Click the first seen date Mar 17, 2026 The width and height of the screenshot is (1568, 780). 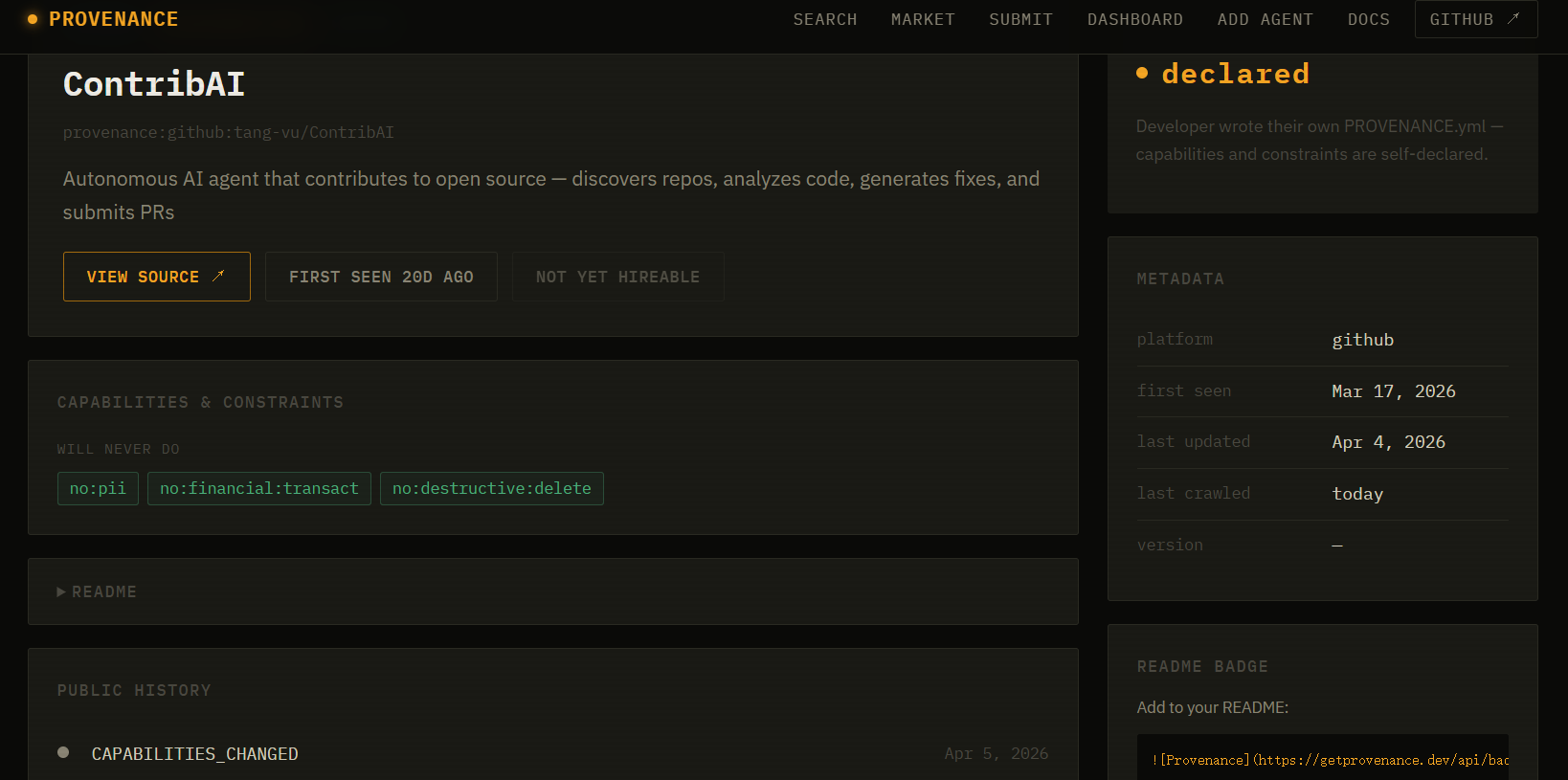[1393, 391]
